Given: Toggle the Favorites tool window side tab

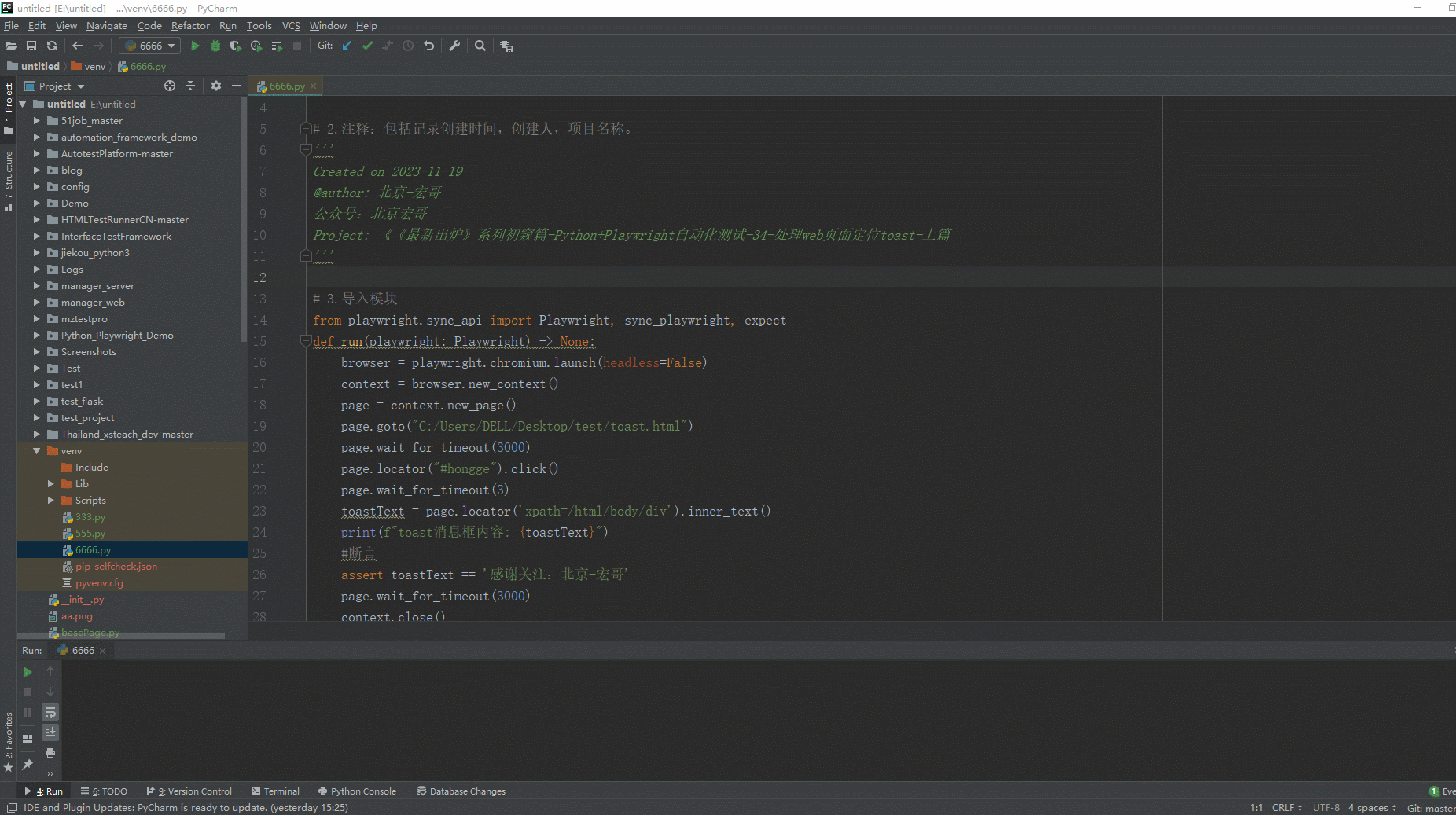Looking at the screenshot, I should 8,743.
